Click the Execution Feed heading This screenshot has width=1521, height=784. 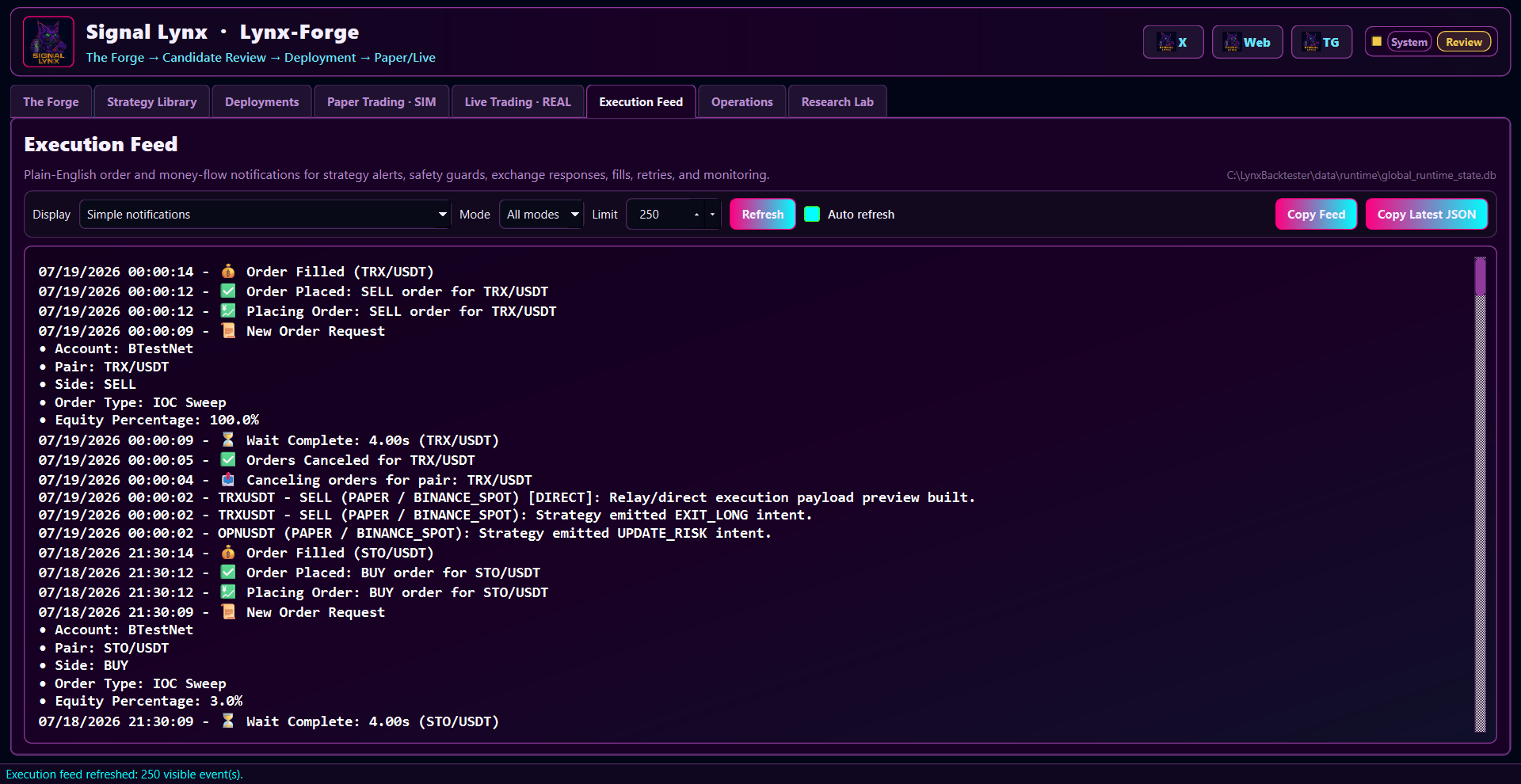coord(101,144)
